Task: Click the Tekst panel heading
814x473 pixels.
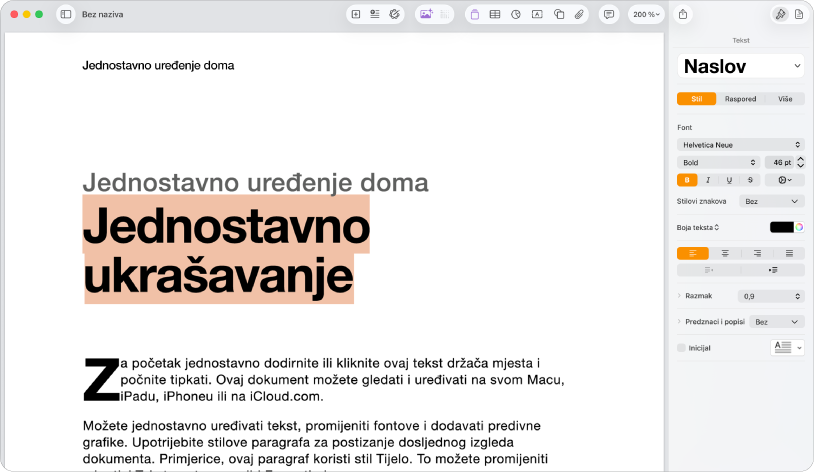Action: [741, 40]
